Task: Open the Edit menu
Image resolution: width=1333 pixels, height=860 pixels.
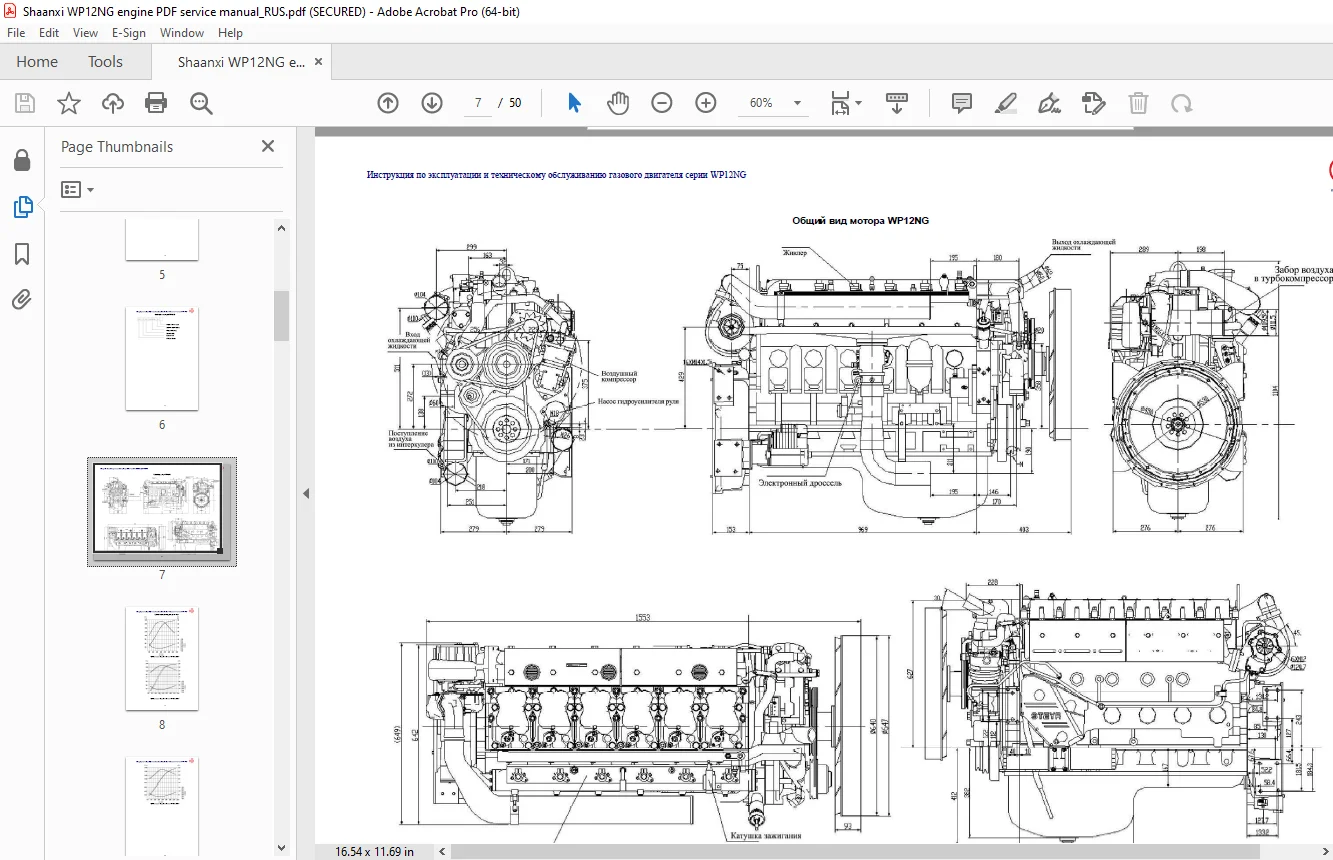Action: [49, 33]
